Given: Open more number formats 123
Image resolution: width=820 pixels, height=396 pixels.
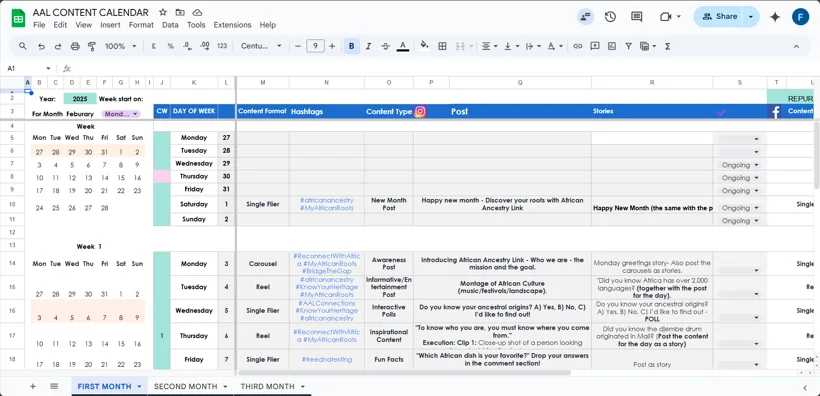Looking at the screenshot, I should [x=222, y=46].
